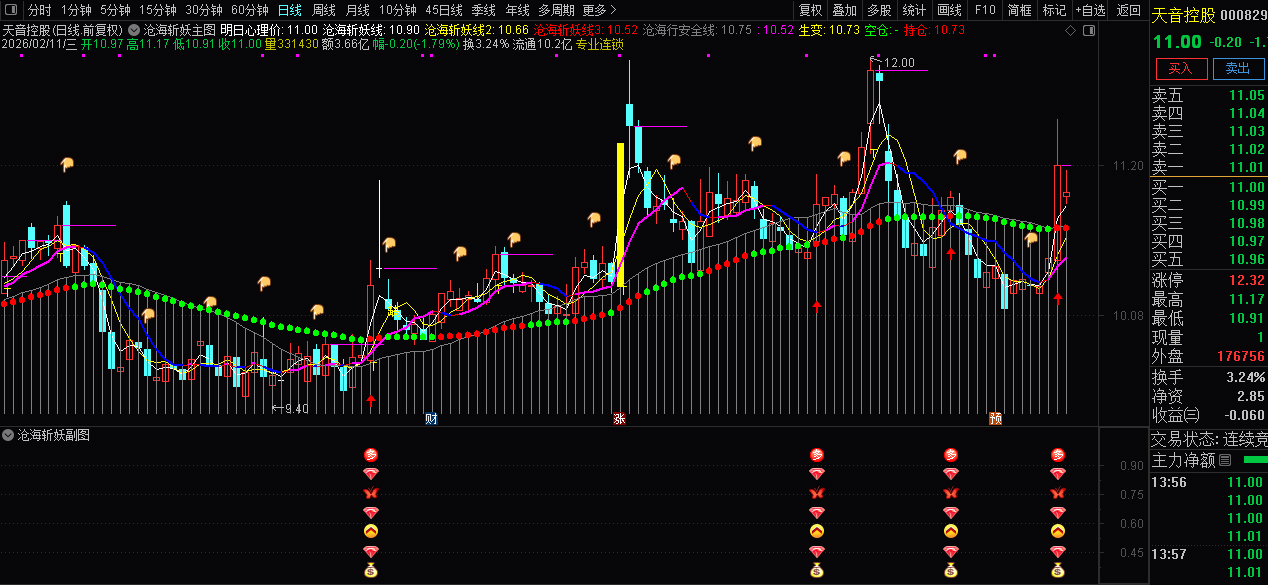
Task: Select the 买五 0.96 bid row
Action: 1208,259
